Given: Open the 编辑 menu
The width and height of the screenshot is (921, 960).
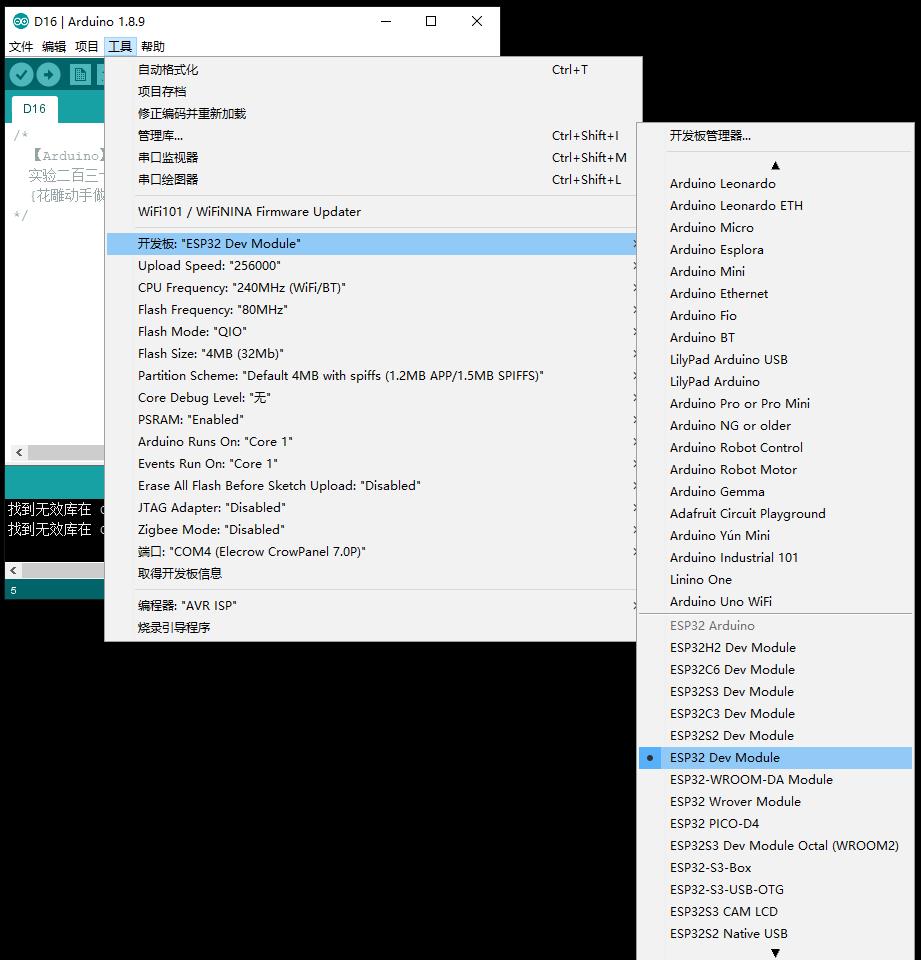Looking at the screenshot, I should [x=54, y=47].
